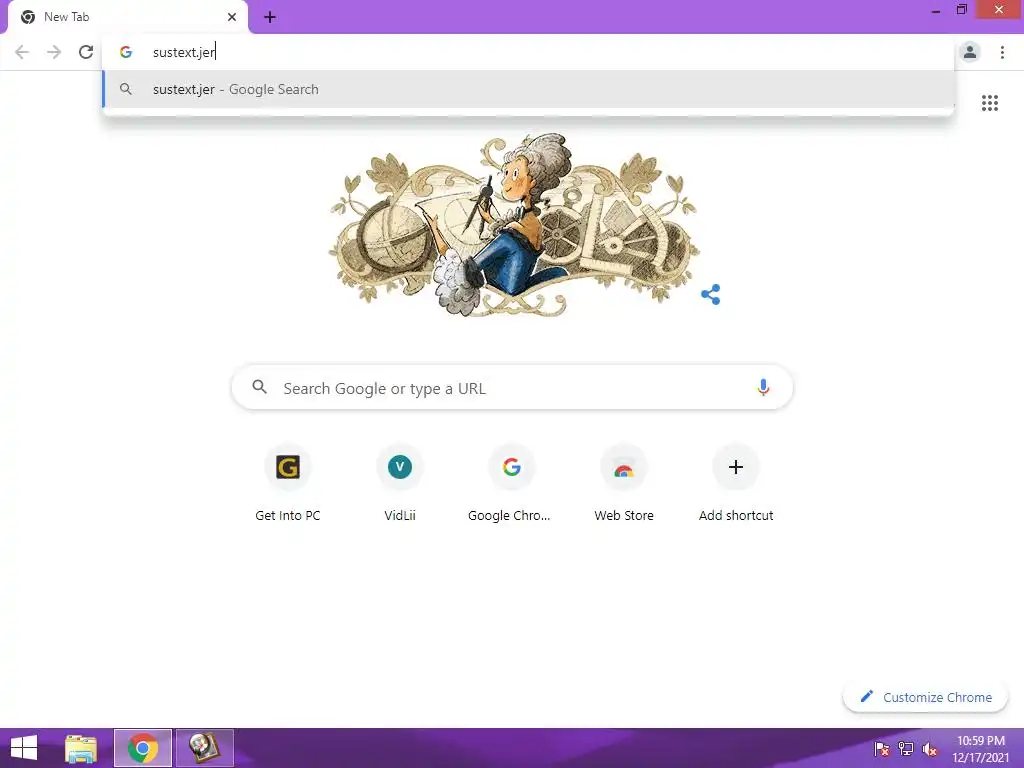Click the muted volume tray icon

pyautogui.click(x=929, y=749)
